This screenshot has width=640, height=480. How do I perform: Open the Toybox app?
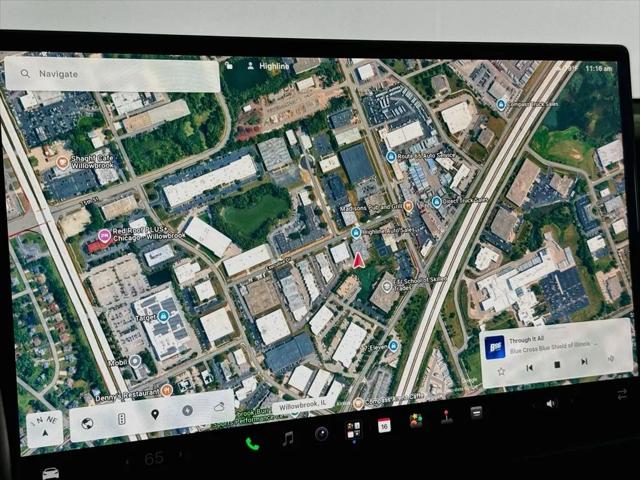tap(416, 421)
